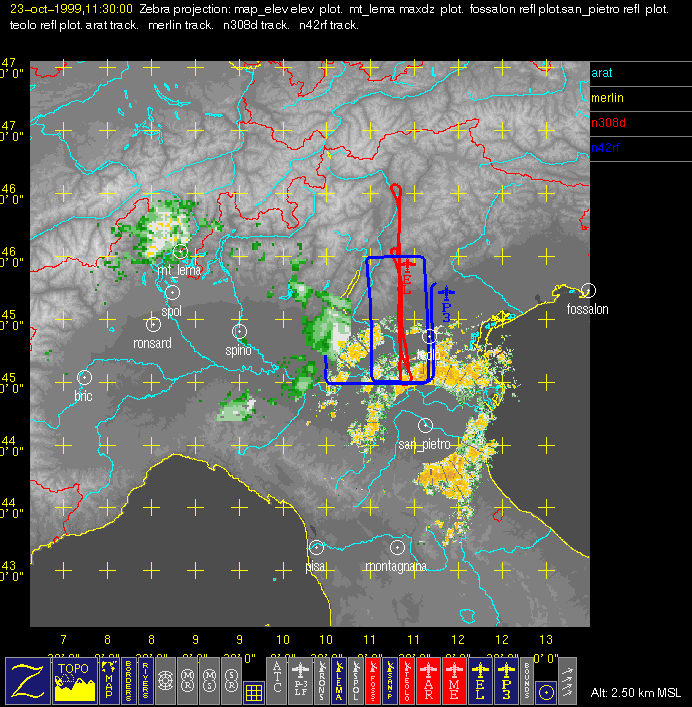Click the radar range rings icon
The image size is (692, 707).
point(165,681)
